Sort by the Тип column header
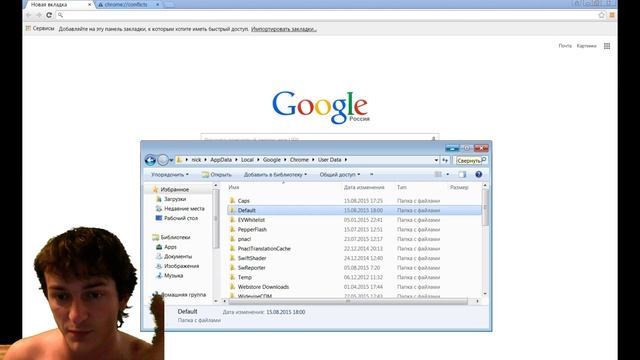The width and height of the screenshot is (640, 360). (x=402, y=187)
